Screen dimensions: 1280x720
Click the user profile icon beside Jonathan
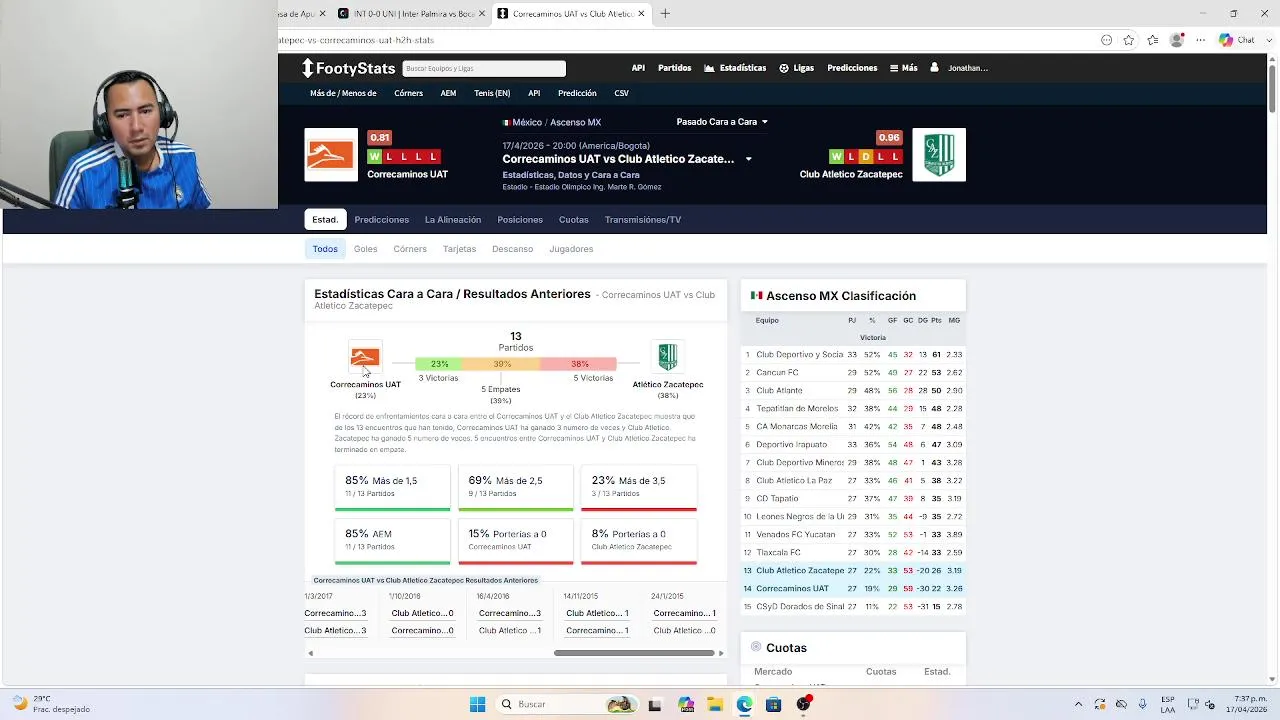tap(934, 68)
